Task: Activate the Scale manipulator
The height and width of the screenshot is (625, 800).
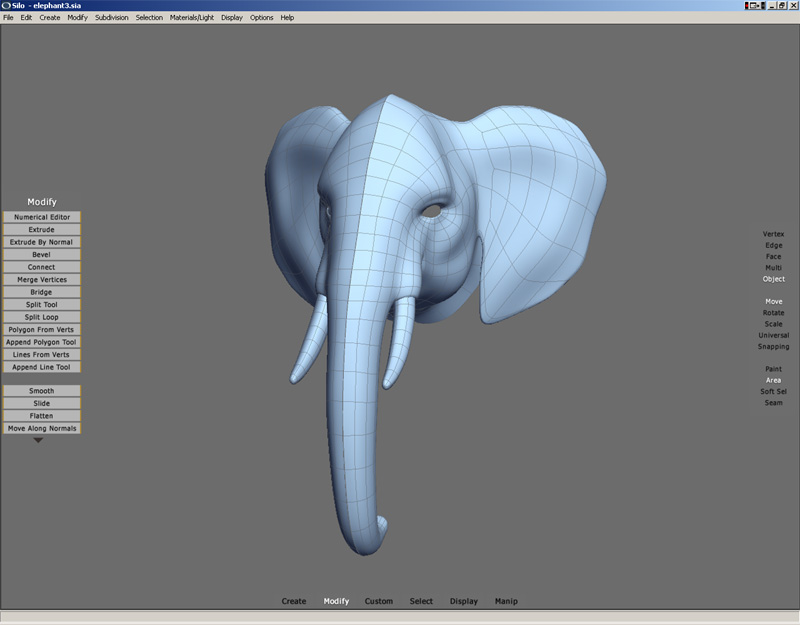Action: pyautogui.click(x=773, y=323)
